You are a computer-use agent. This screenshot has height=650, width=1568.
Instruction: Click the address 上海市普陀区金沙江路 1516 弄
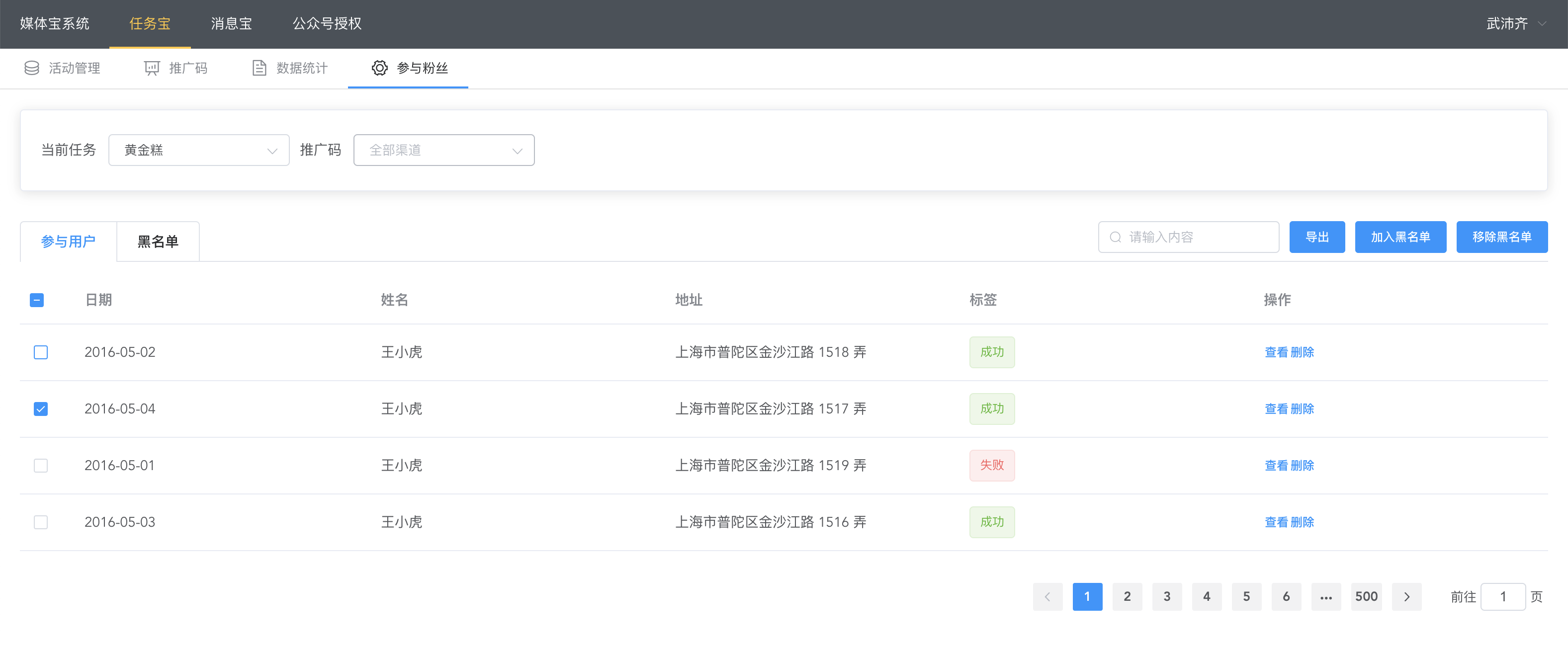point(771,522)
